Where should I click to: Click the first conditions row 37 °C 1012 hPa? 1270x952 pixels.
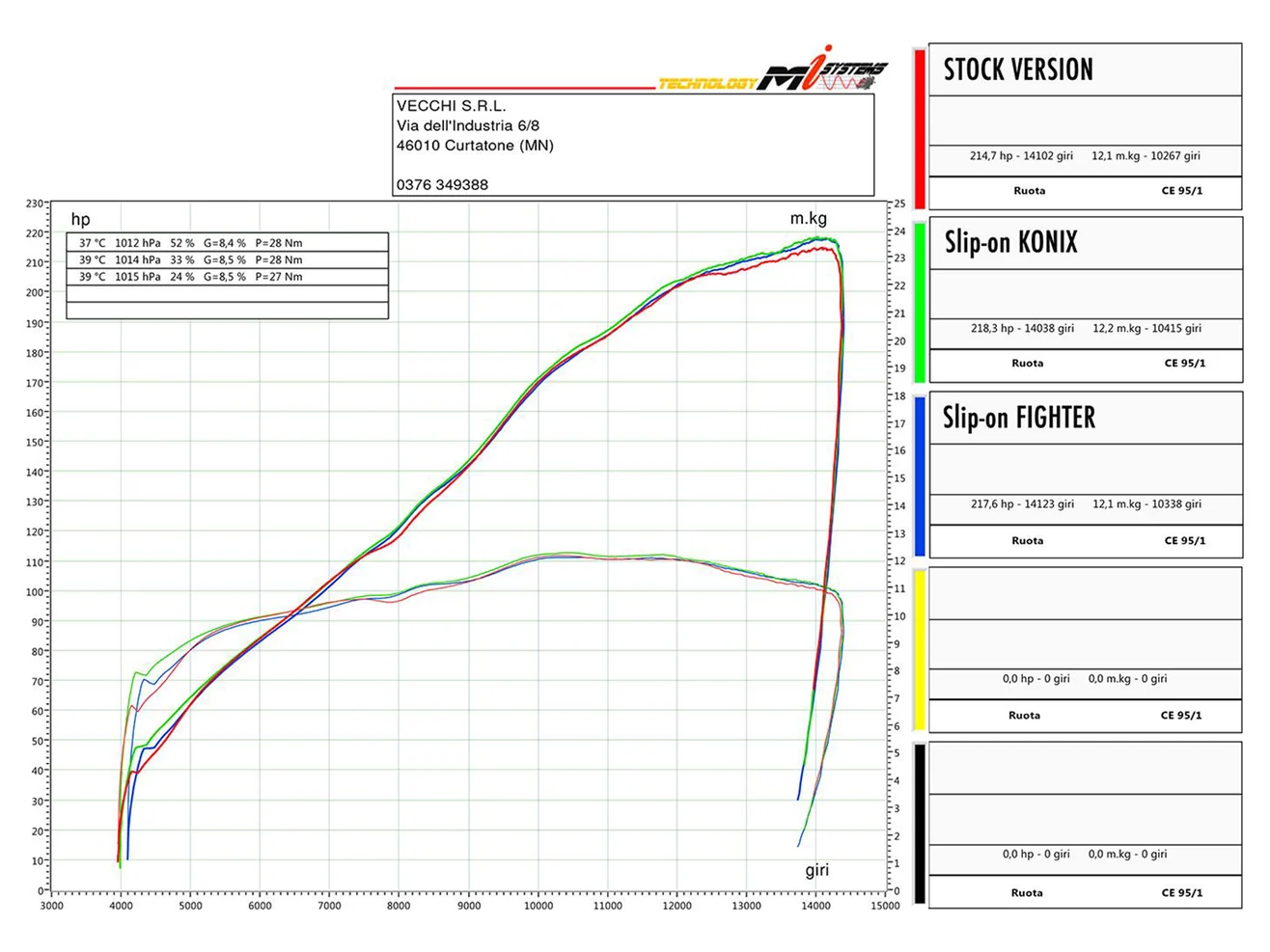click(x=228, y=243)
